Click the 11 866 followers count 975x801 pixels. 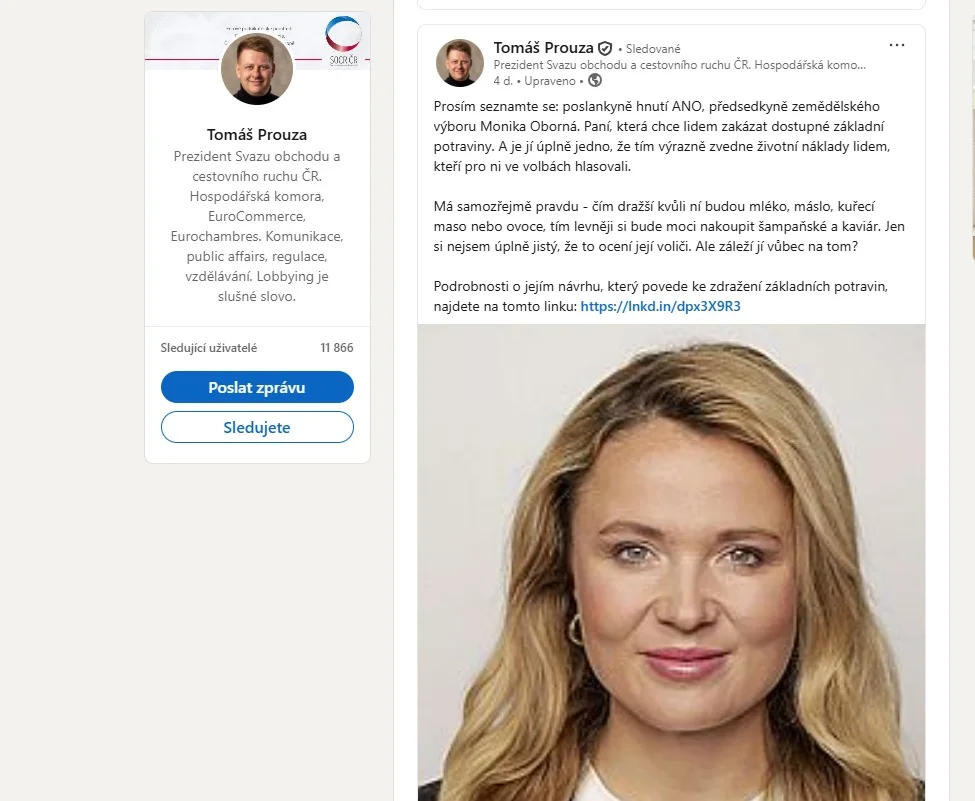point(337,348)
